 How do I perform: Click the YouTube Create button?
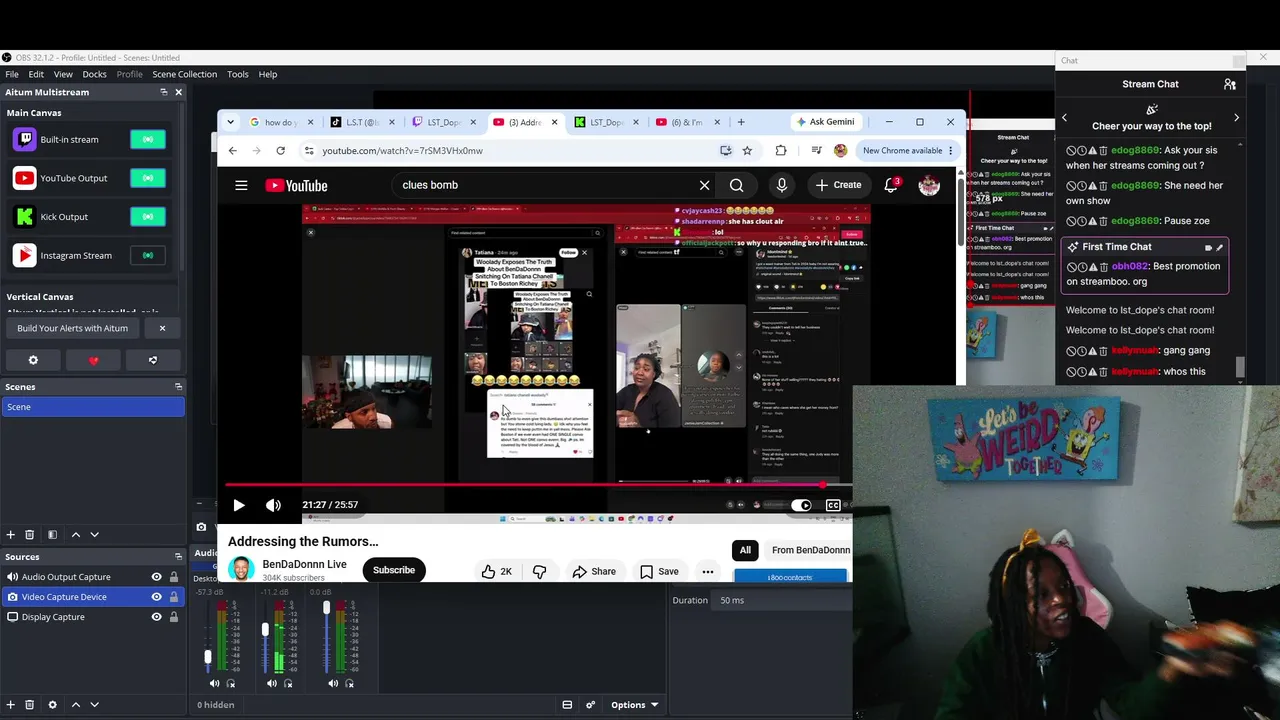point(838,185)
